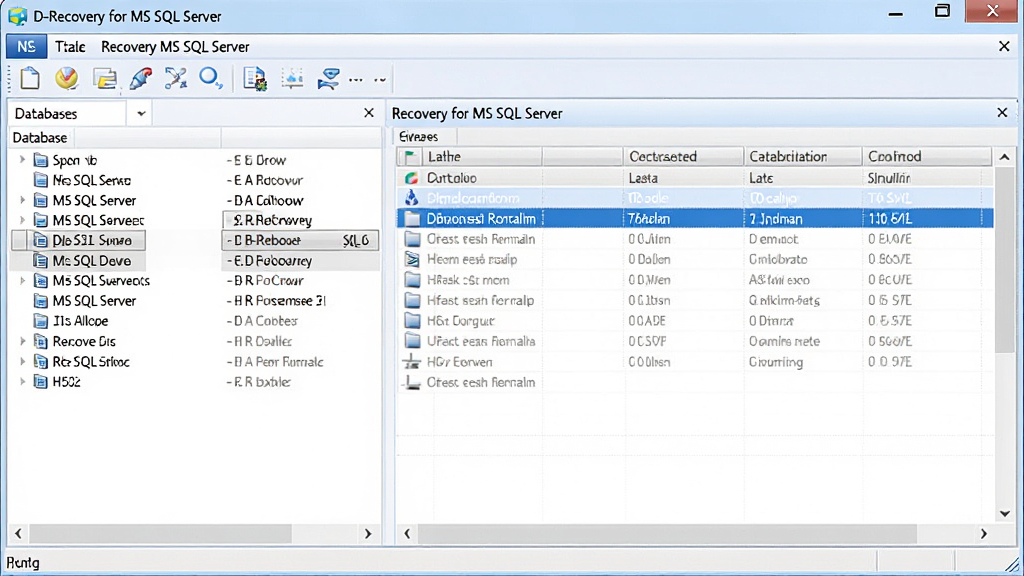This screenshot has height=576, width=1024.
Task: Select the red pen toolbar icon
Action: pyautogui.click(x=140, y=78)
